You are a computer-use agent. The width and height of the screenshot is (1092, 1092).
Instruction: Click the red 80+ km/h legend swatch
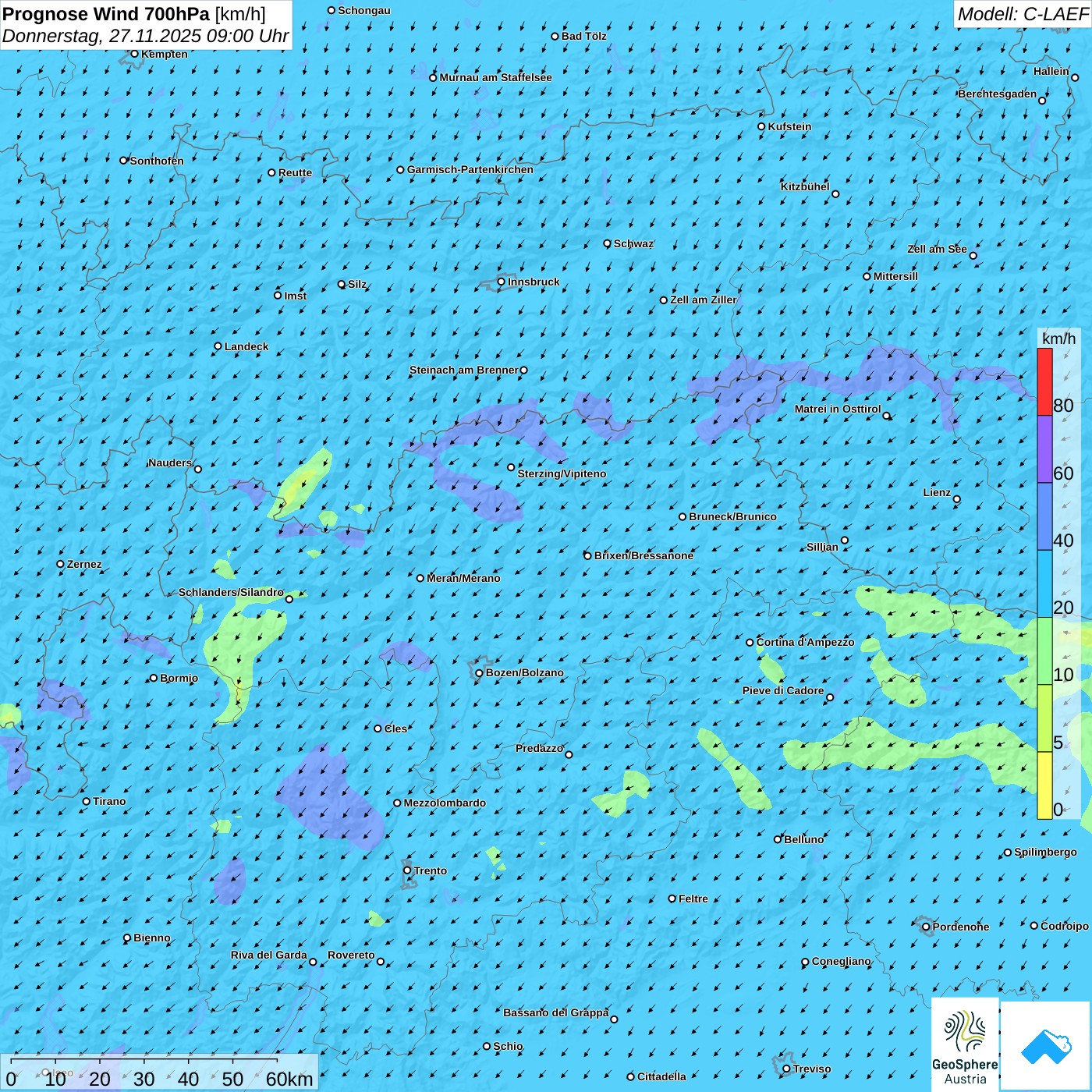(x=1044, y=381)
